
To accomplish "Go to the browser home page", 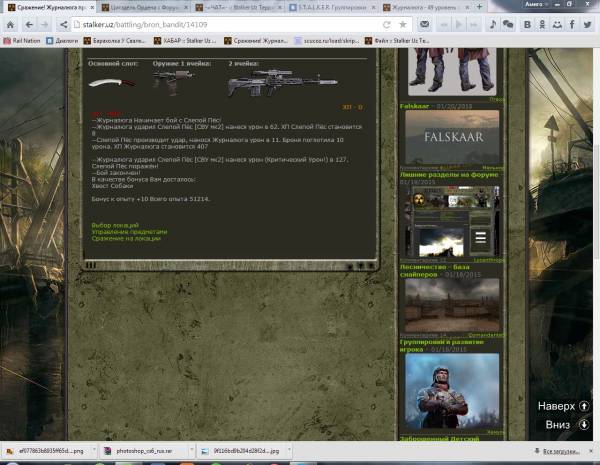I will [x=10, y=25].
